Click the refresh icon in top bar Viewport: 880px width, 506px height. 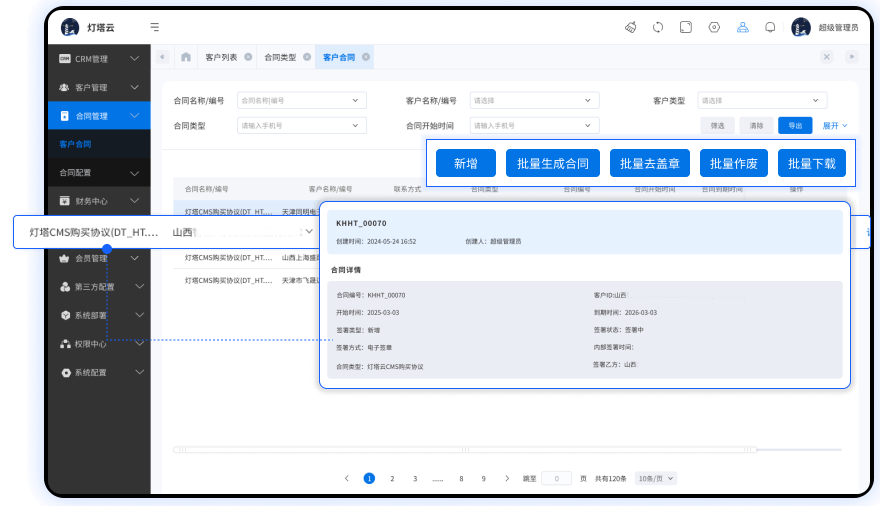coord(658,27)
